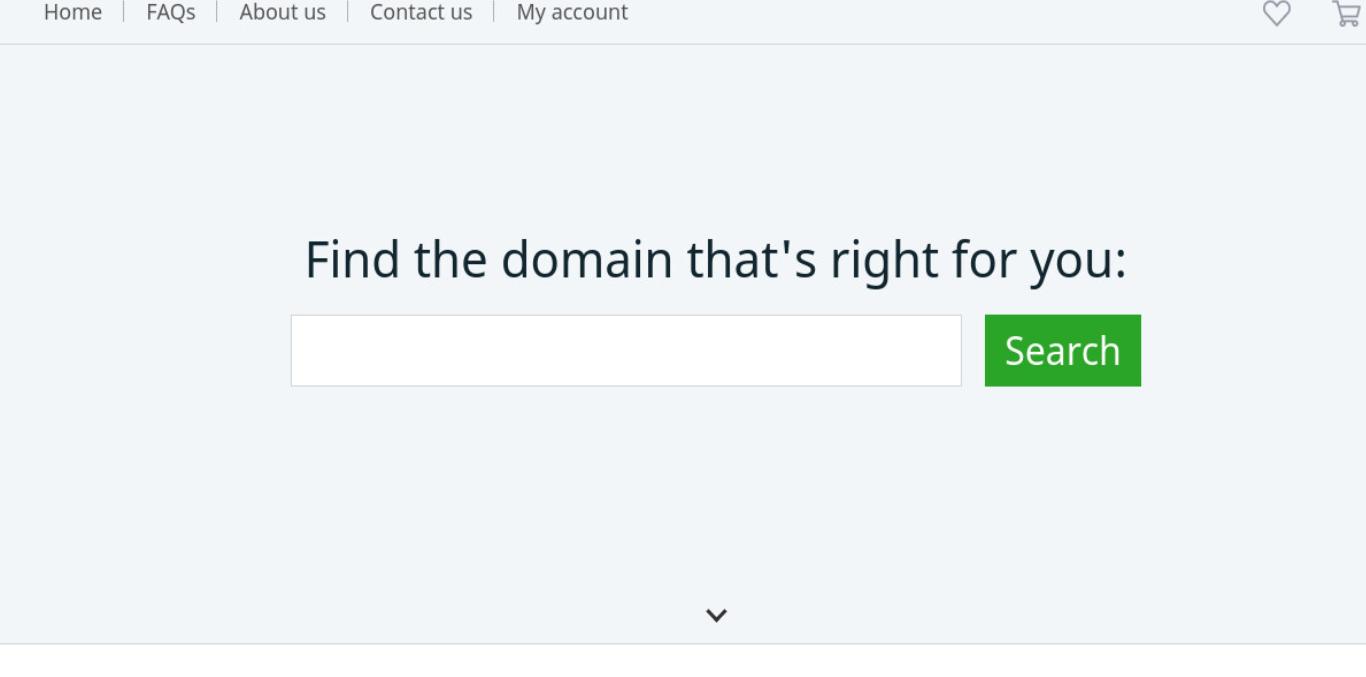Select Home in the navigation bar
This screenshot has height=677, width=1366.
[x=73, y=12]
